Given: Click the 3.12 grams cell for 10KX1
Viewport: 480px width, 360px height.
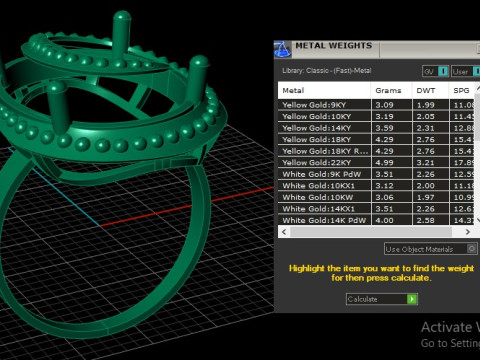Looking at the screenshot, I should tap(391, 186).
